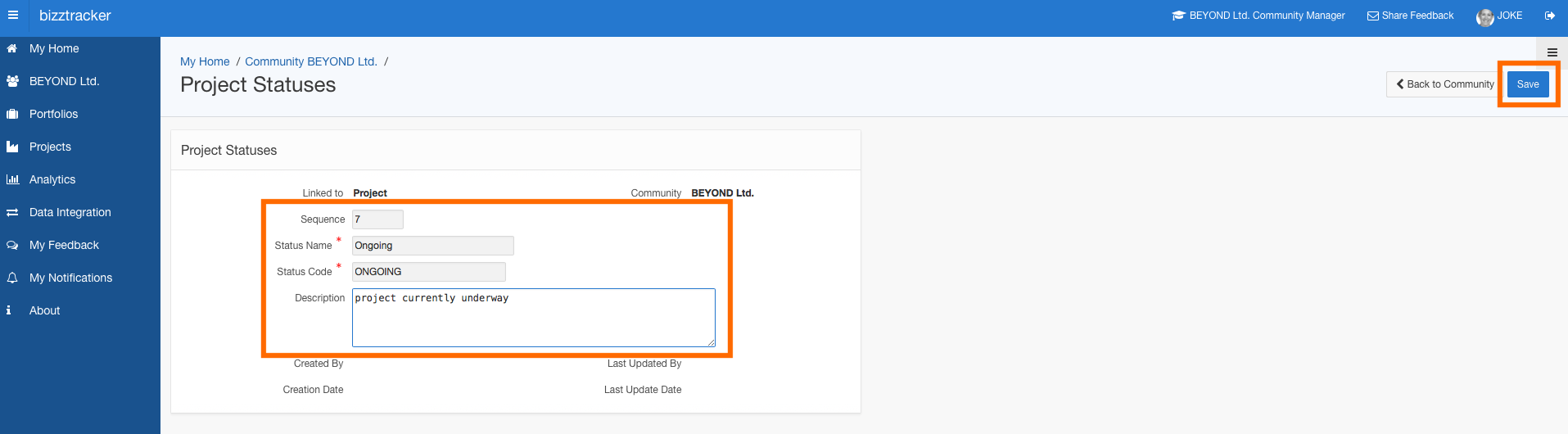This screenshot has width=1568, height=434.
Task: Click into the Status Name field
Action: [433, 246]
